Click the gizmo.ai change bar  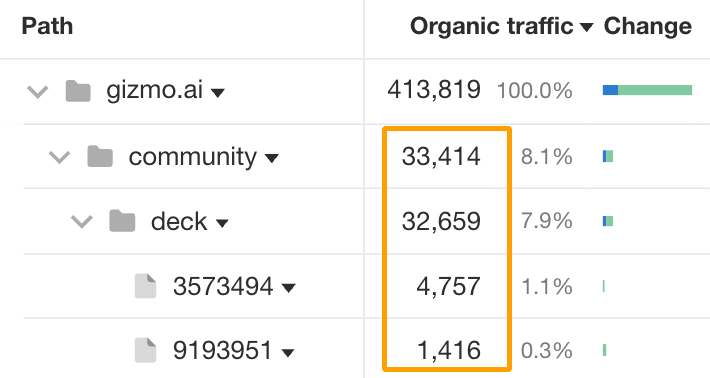point(648,90)
